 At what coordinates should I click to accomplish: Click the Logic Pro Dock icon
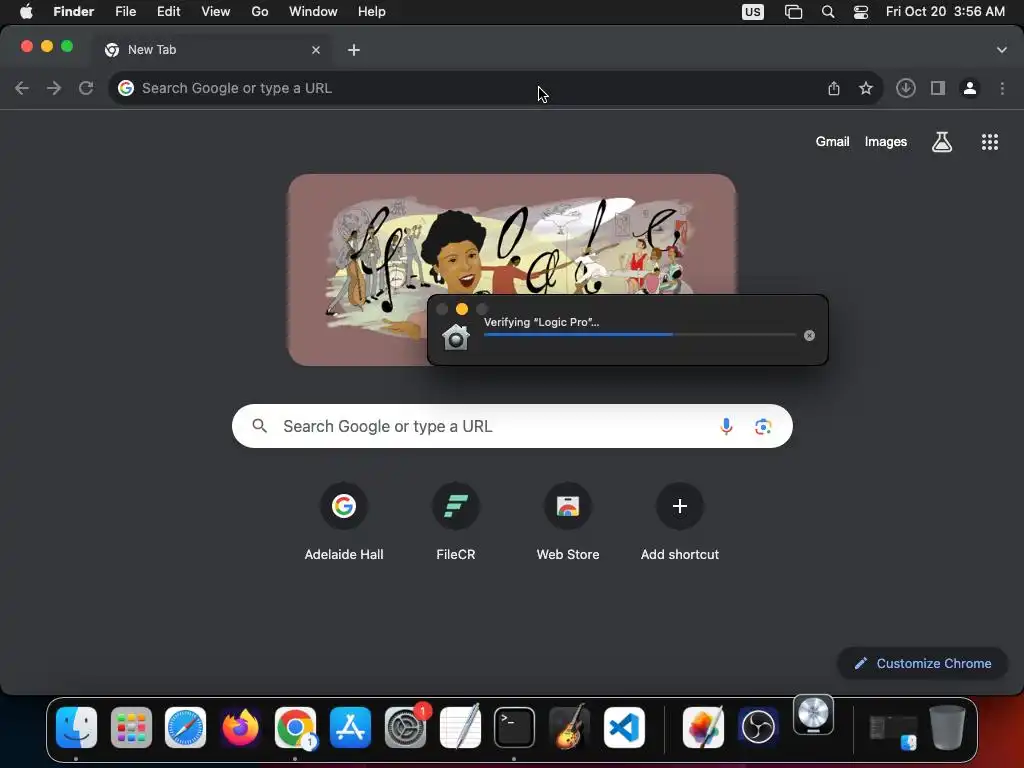click(x=813, y=714)
